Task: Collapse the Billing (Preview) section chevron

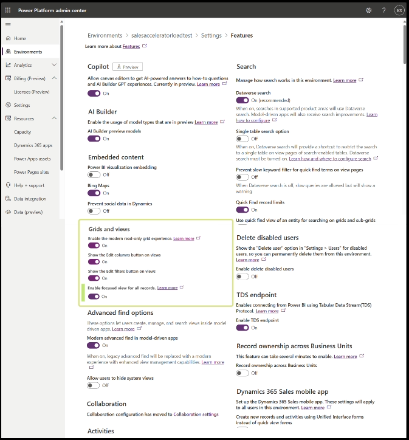Action: (x=54, y=78)
